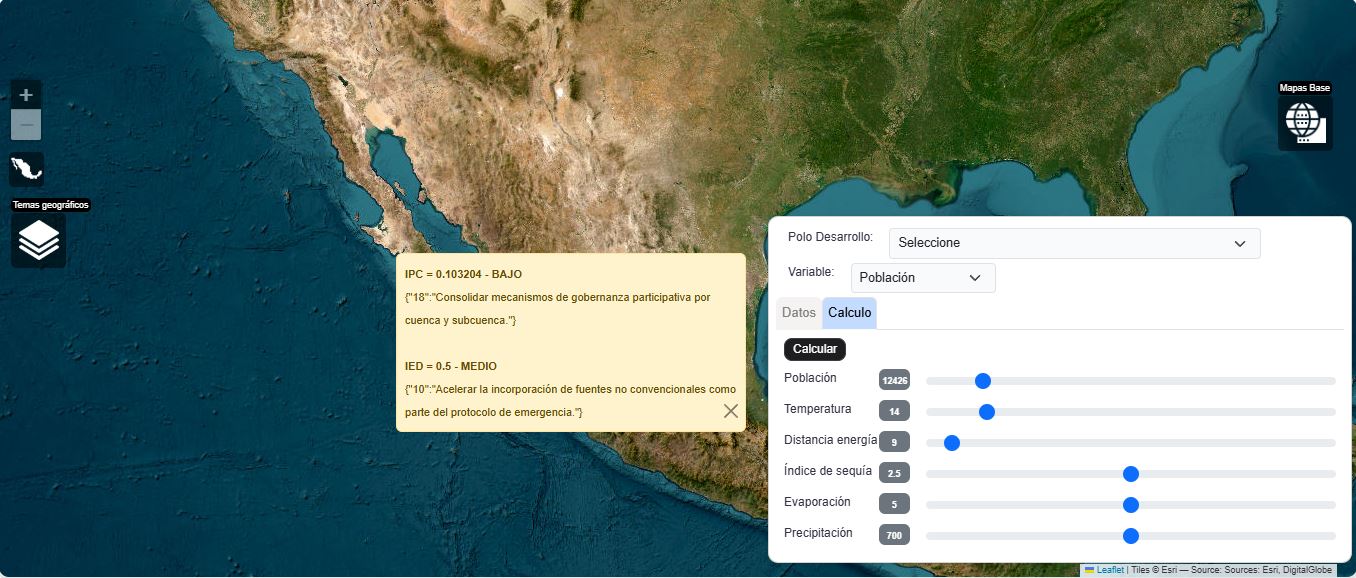Viewport: 1356px width, 578px height.
Task: Click the Población slider handle
Action: point(983,380)
